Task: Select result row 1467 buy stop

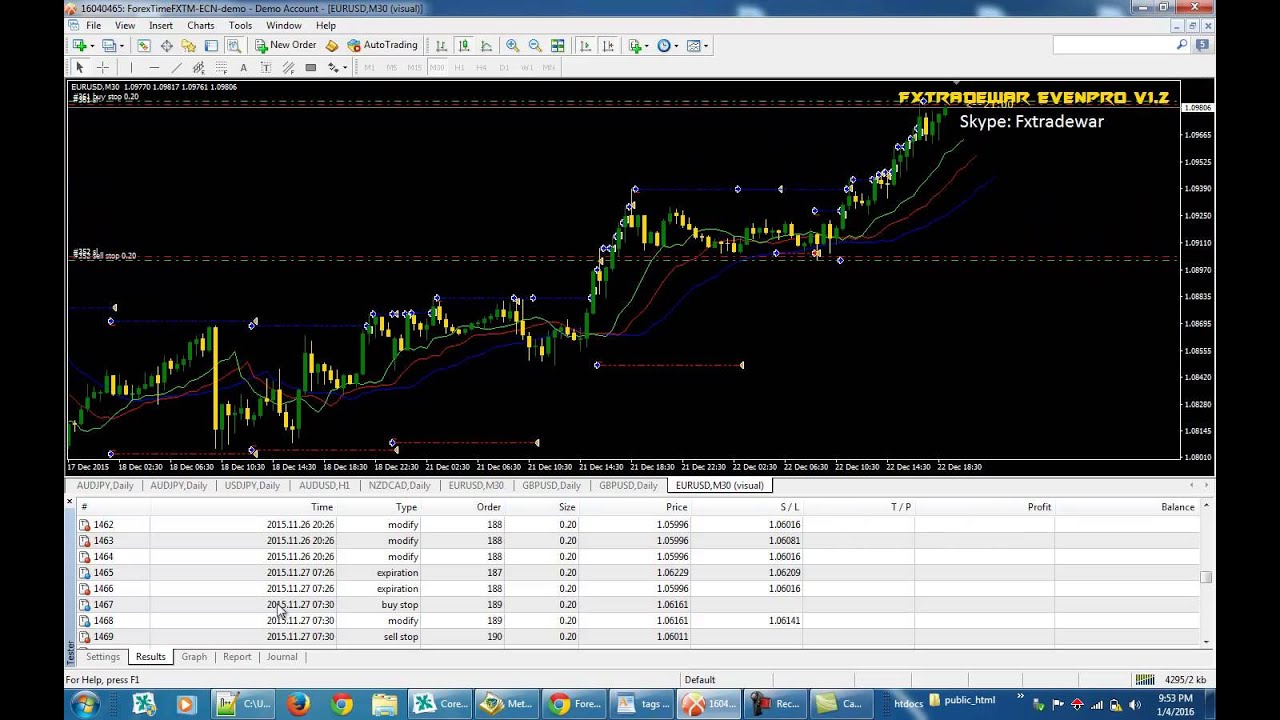Action: tap(640, 605)
